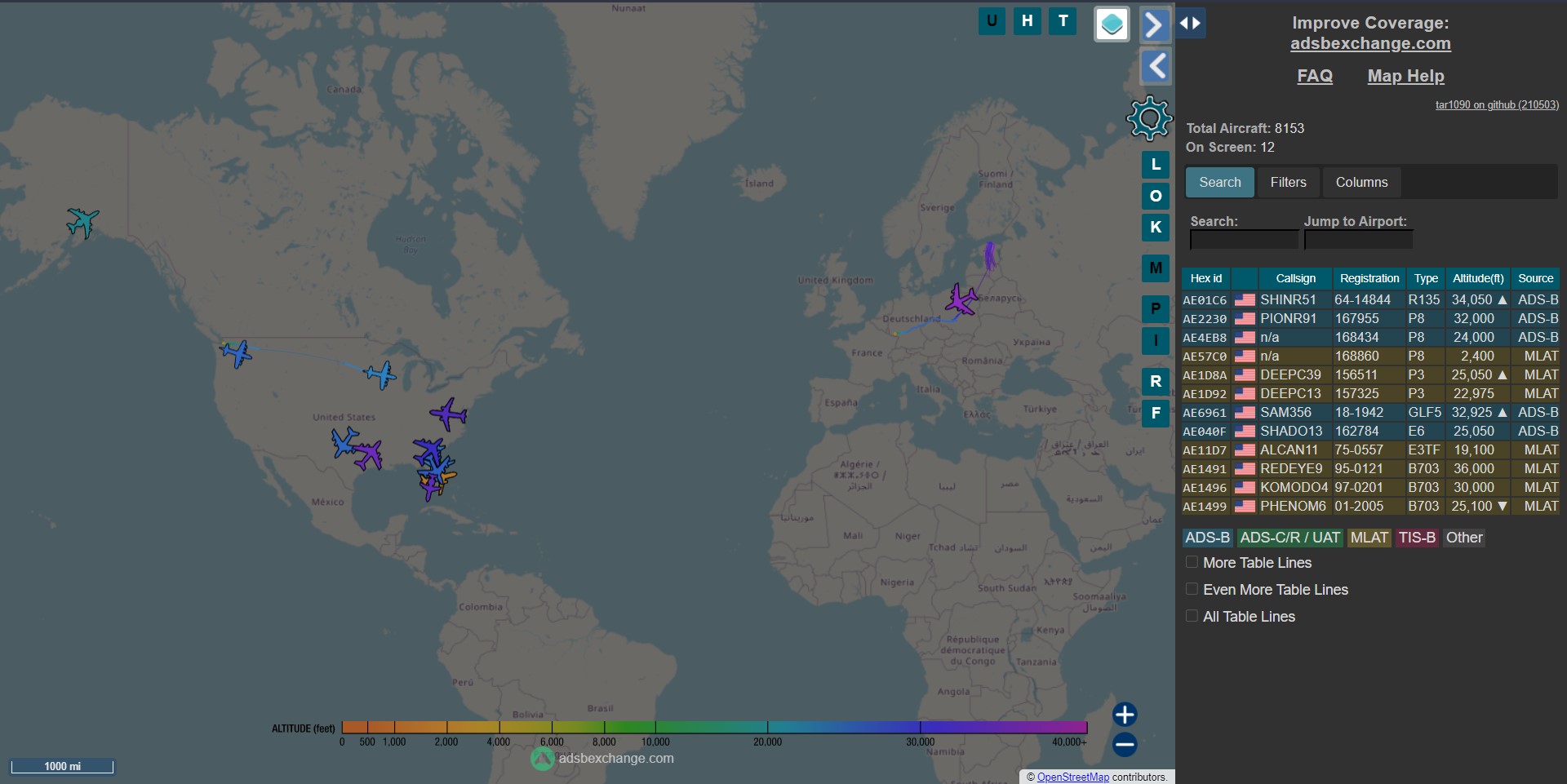Click the MLAT source legend swatch
The image size is (1567, 784).
tap(1369, 538)
